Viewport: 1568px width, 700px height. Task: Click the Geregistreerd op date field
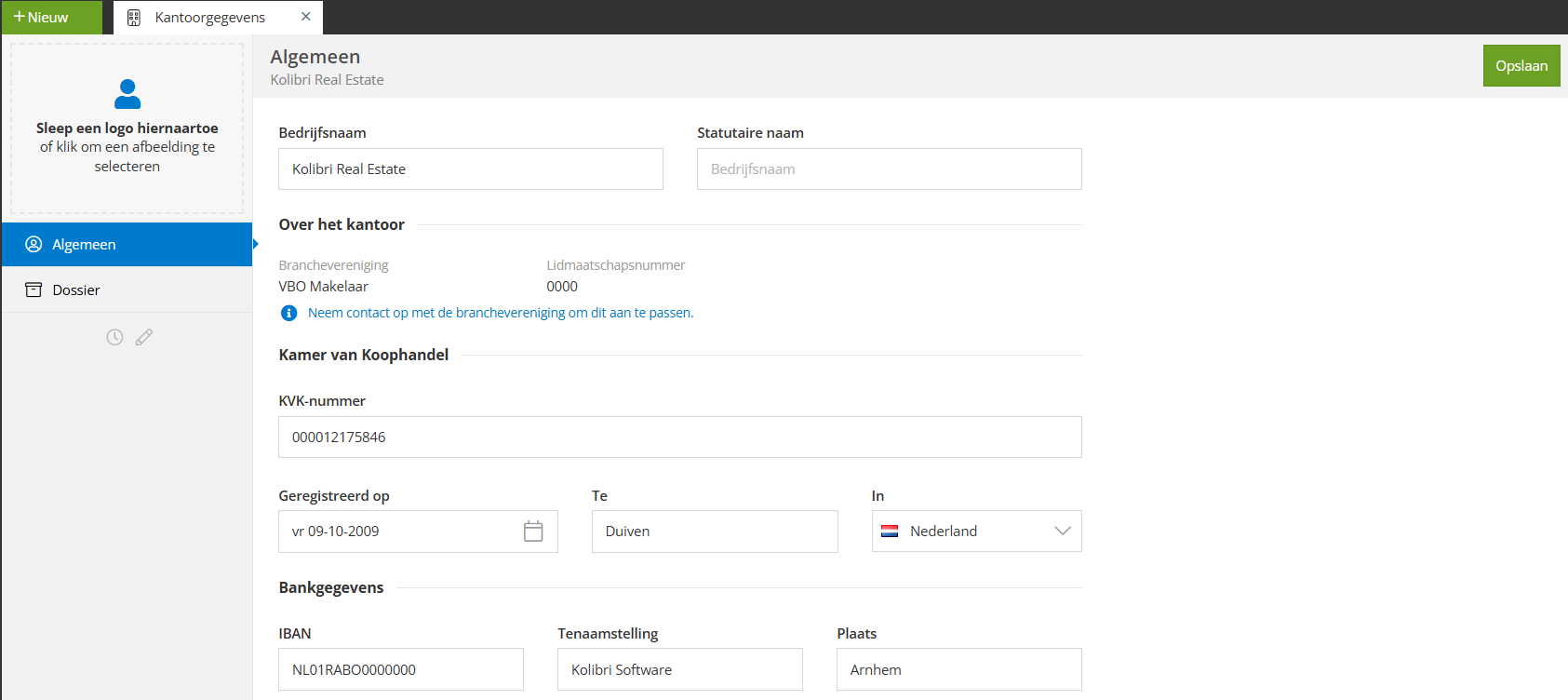point(400,532)
